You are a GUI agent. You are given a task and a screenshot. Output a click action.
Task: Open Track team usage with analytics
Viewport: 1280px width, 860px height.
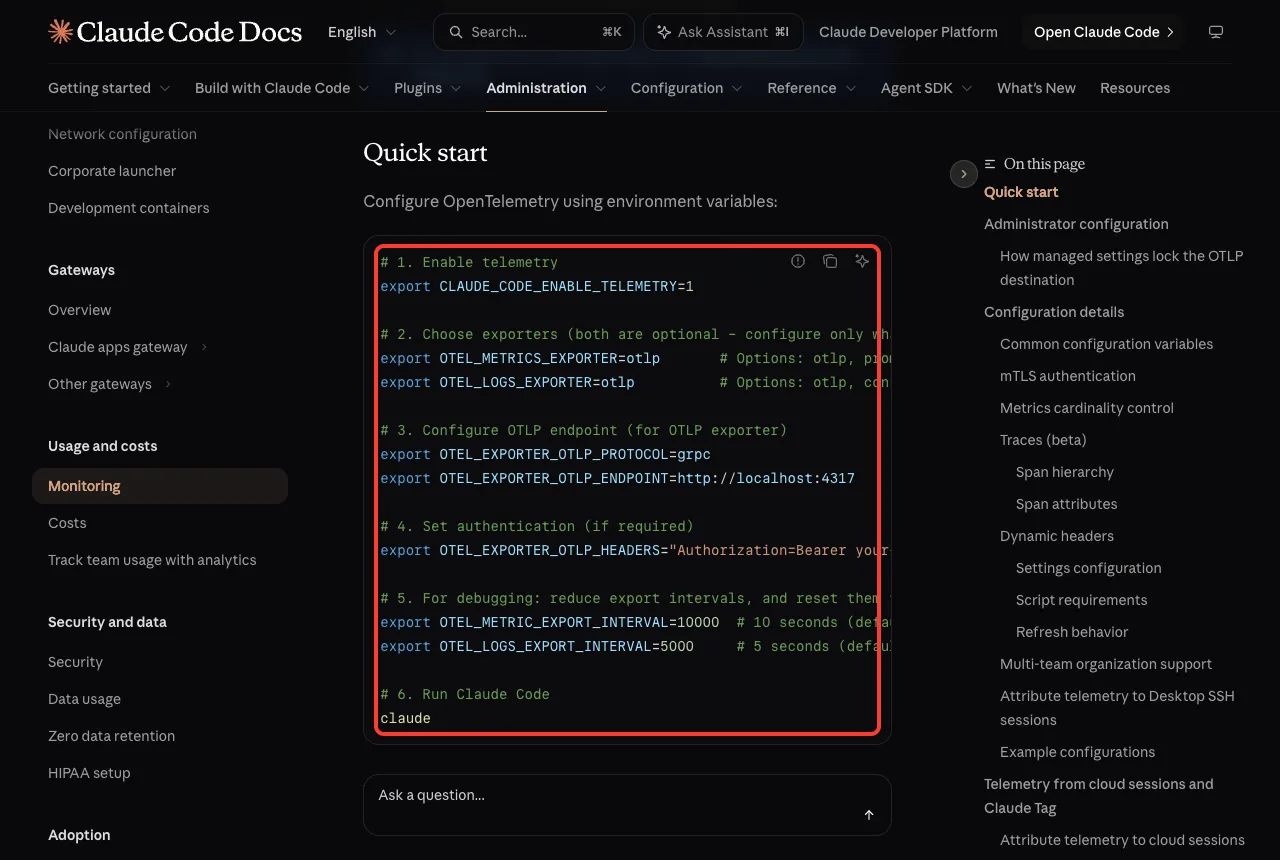click(x=152, y=560)
